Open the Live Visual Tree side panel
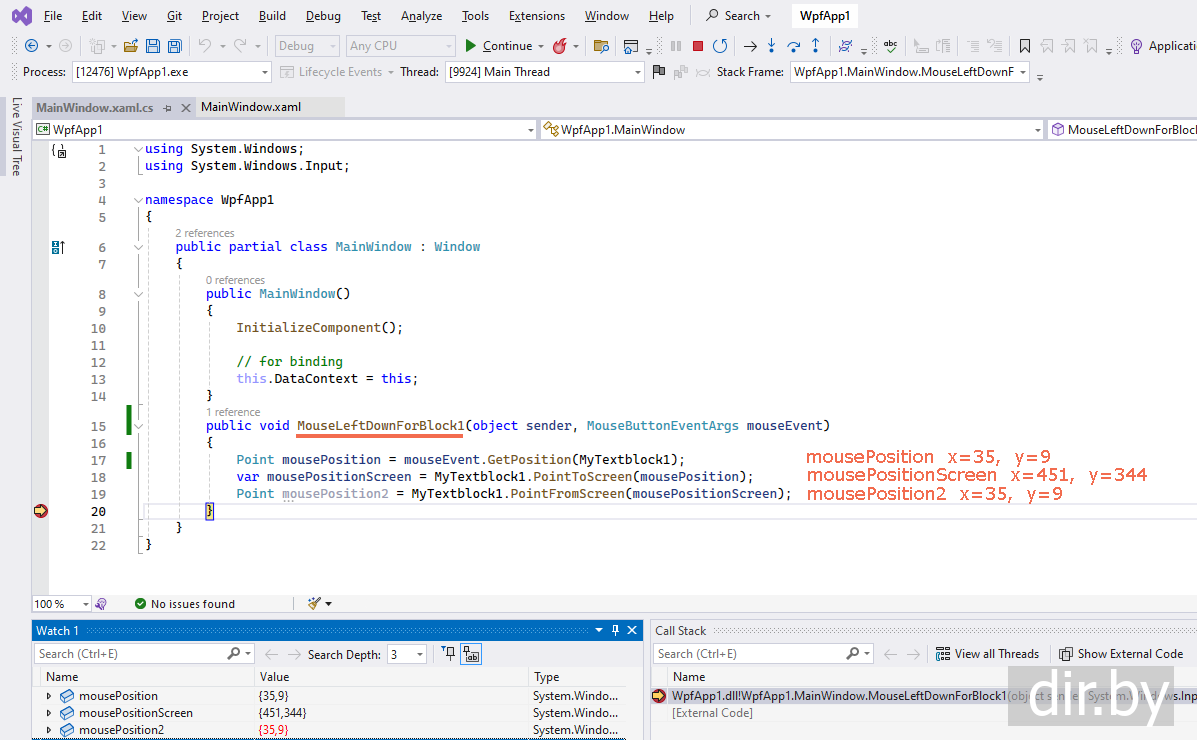Image resolution: width=1197 pixels, height=740 pixels. click(16, 137)
